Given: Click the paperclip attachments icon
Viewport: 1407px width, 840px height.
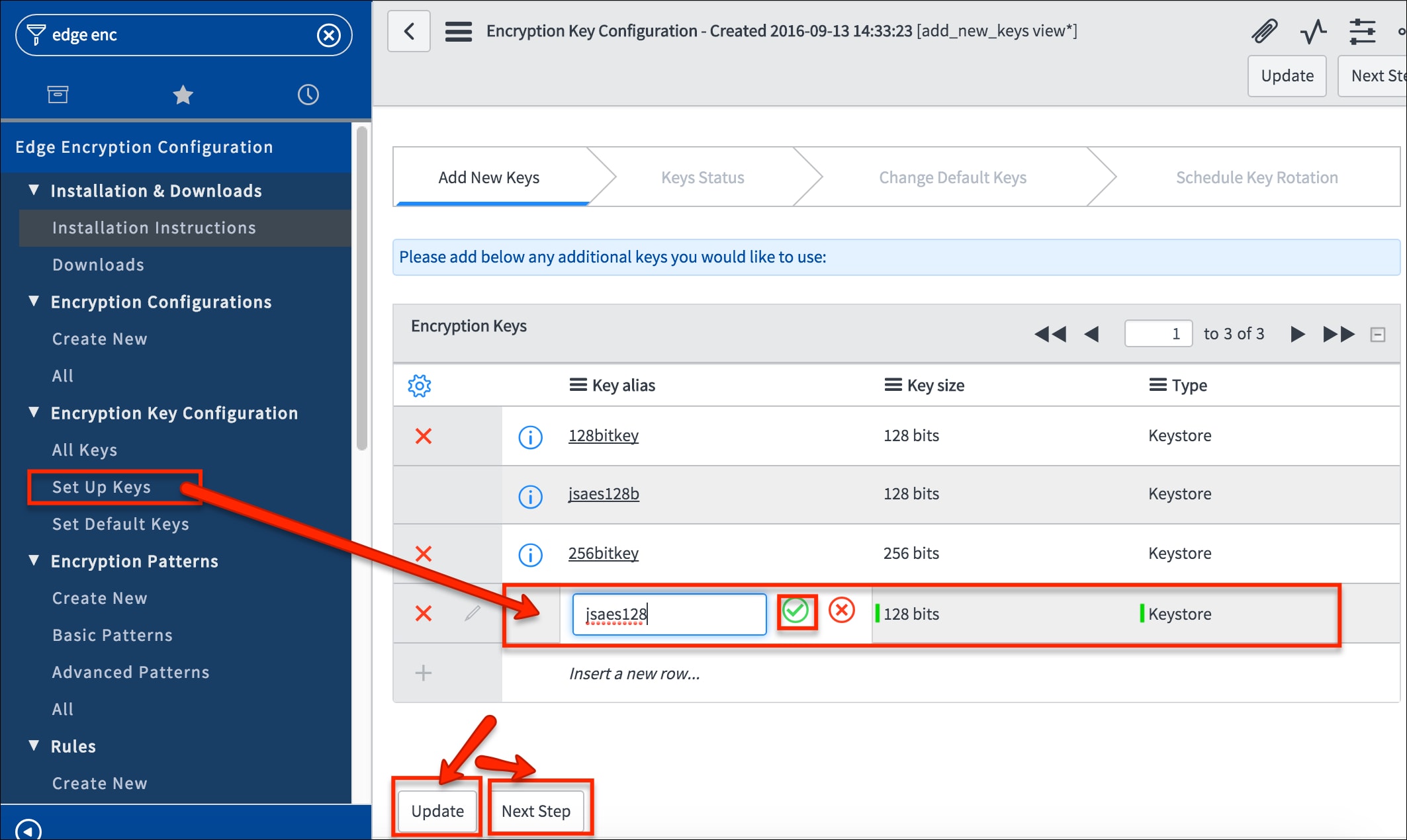Looking at the screenshot, I should pos(1264,31).
